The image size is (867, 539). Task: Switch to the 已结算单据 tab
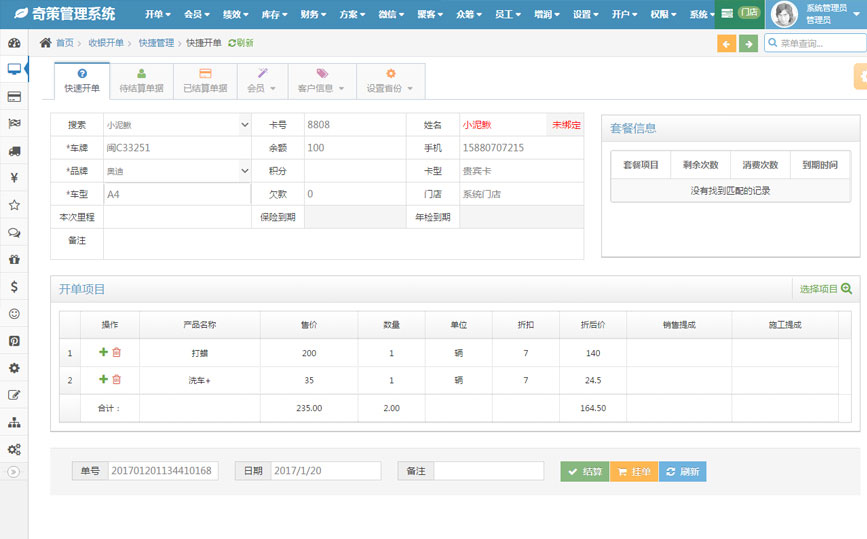pyautogui.click(x=205, y=81)
